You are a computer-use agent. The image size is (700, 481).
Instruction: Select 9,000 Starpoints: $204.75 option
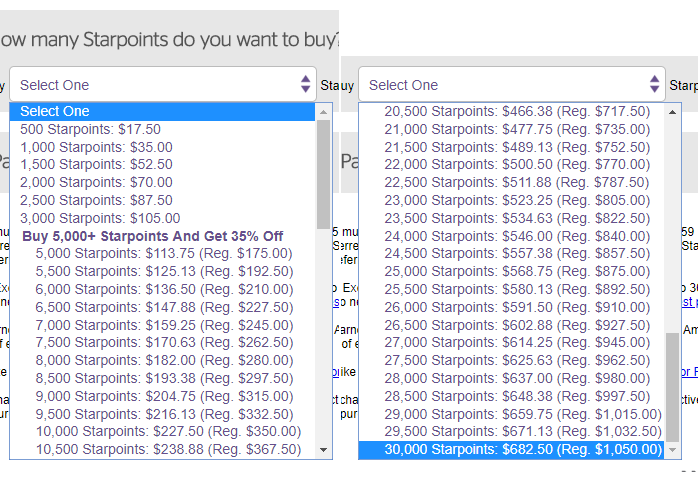(162, 396)
